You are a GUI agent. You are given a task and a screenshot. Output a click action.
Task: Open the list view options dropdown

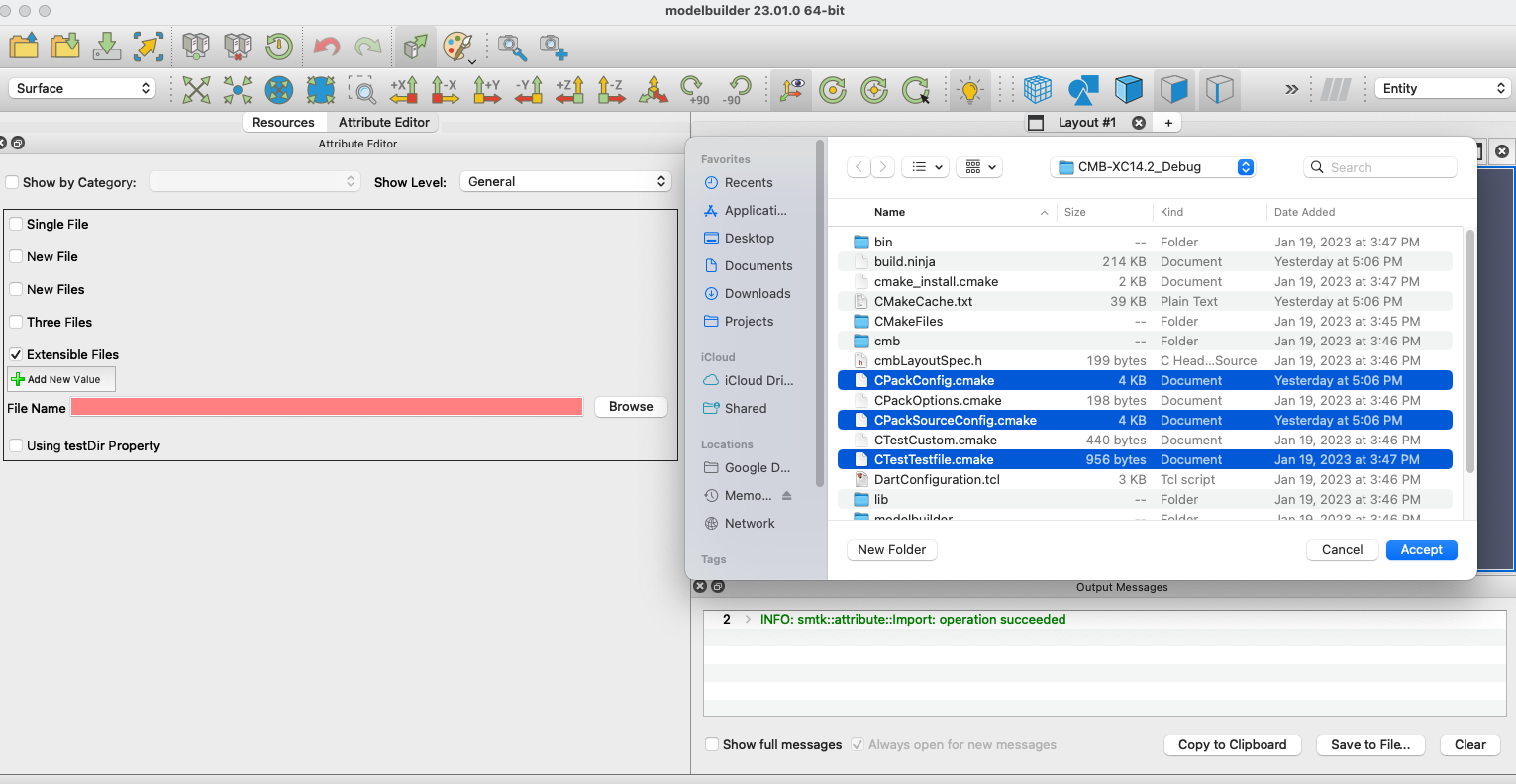click(927, 167)
